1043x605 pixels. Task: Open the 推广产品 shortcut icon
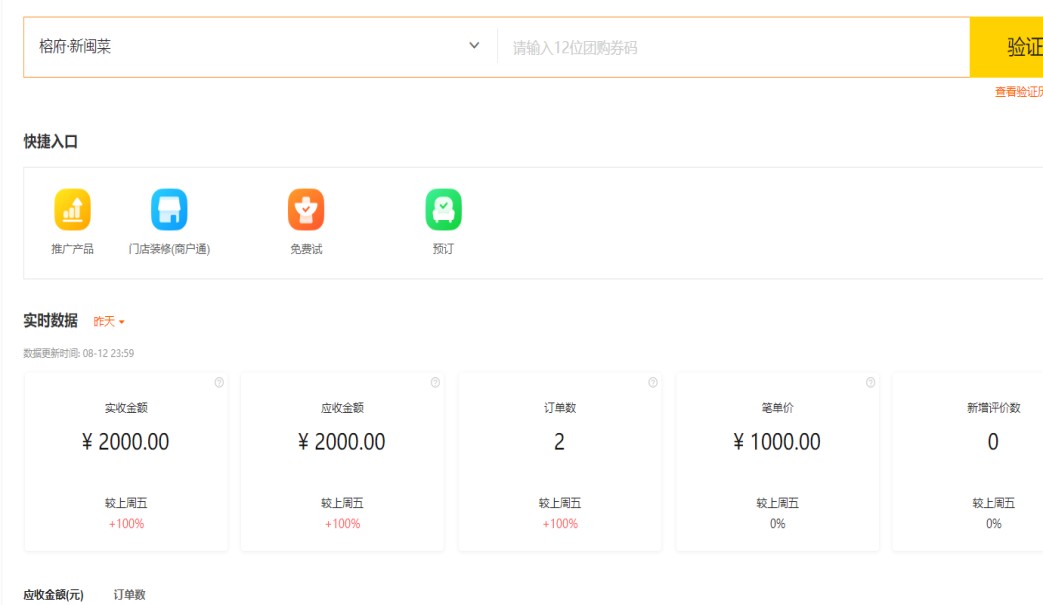point(72,210)
